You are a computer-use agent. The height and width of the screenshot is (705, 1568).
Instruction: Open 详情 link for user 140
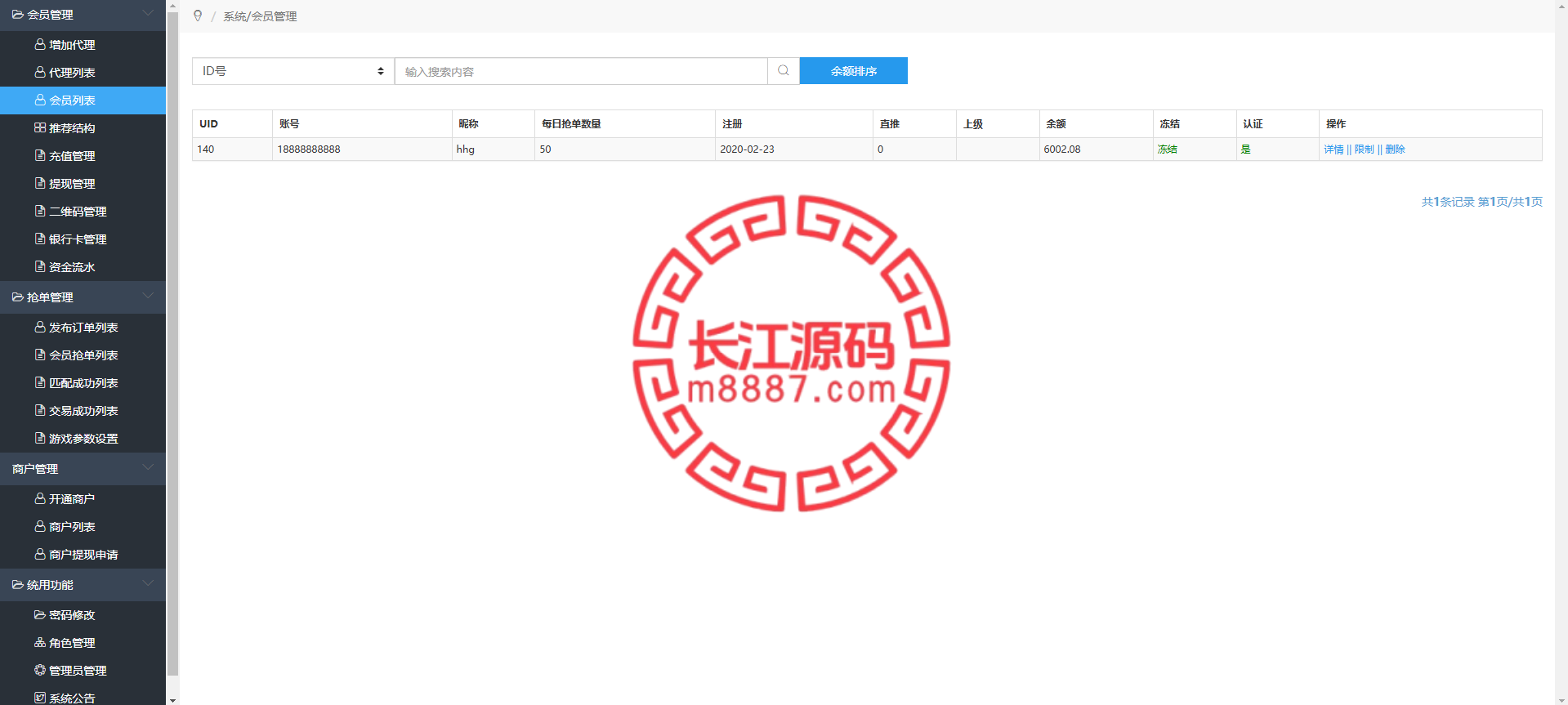pos(1333,149)
